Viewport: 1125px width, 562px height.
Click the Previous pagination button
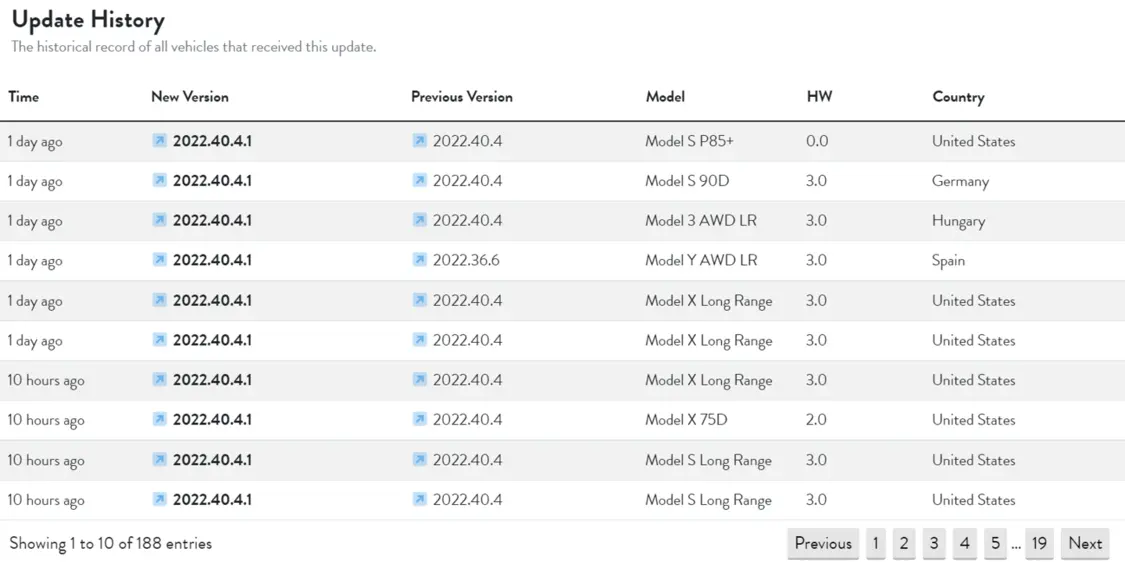click(x=823, y=543)
